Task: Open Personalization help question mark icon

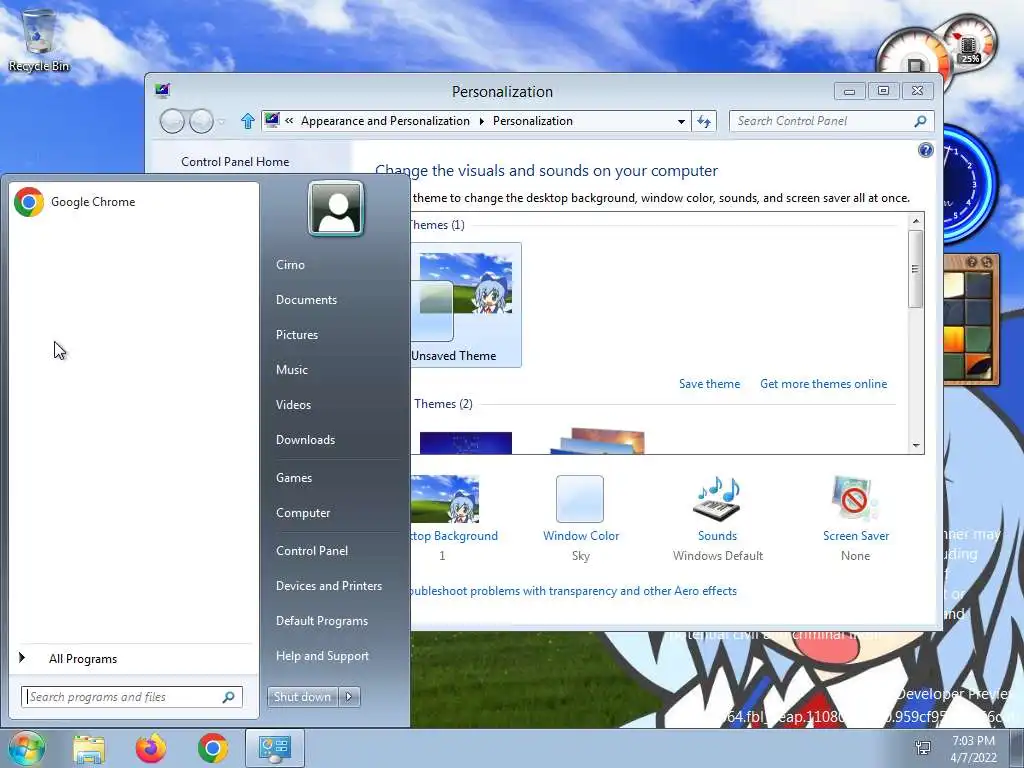Action: 925,151
